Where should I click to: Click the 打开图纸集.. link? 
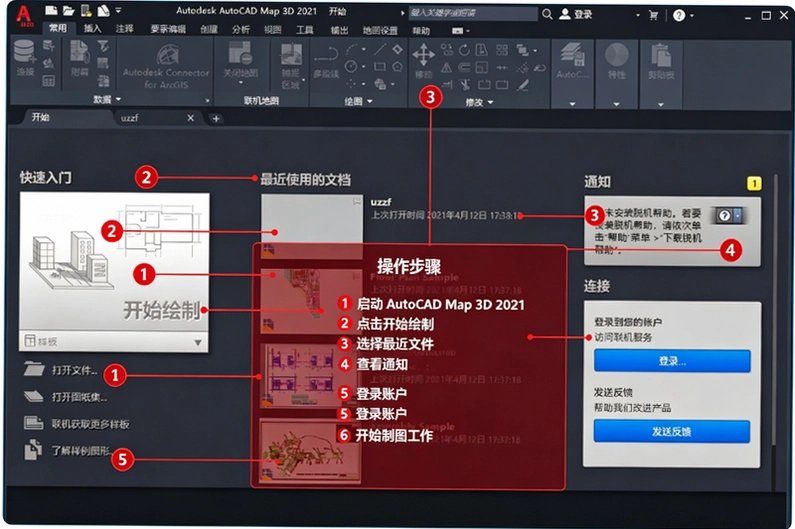tap(80, 397)
